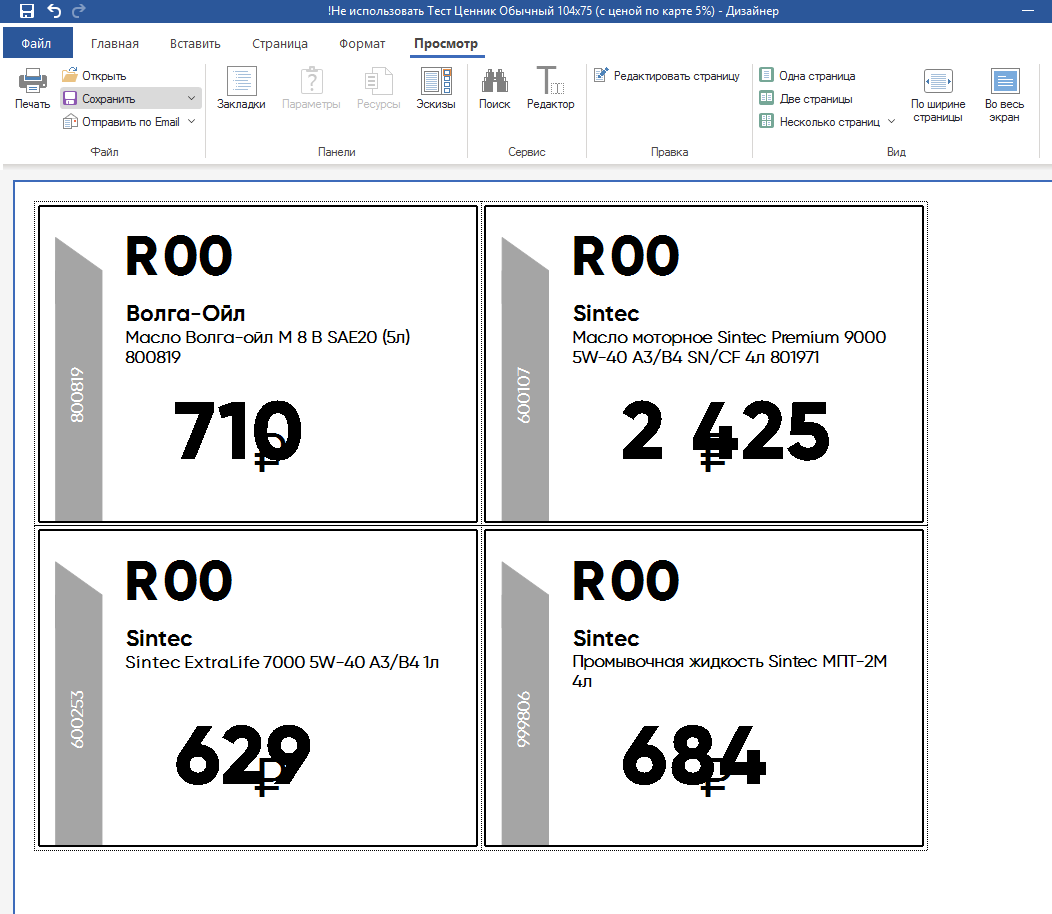Expand the Сохранить dropdown arrow
Image resolution: width=1052 pixels, height=914 pixels.
[x=191, y=99]
